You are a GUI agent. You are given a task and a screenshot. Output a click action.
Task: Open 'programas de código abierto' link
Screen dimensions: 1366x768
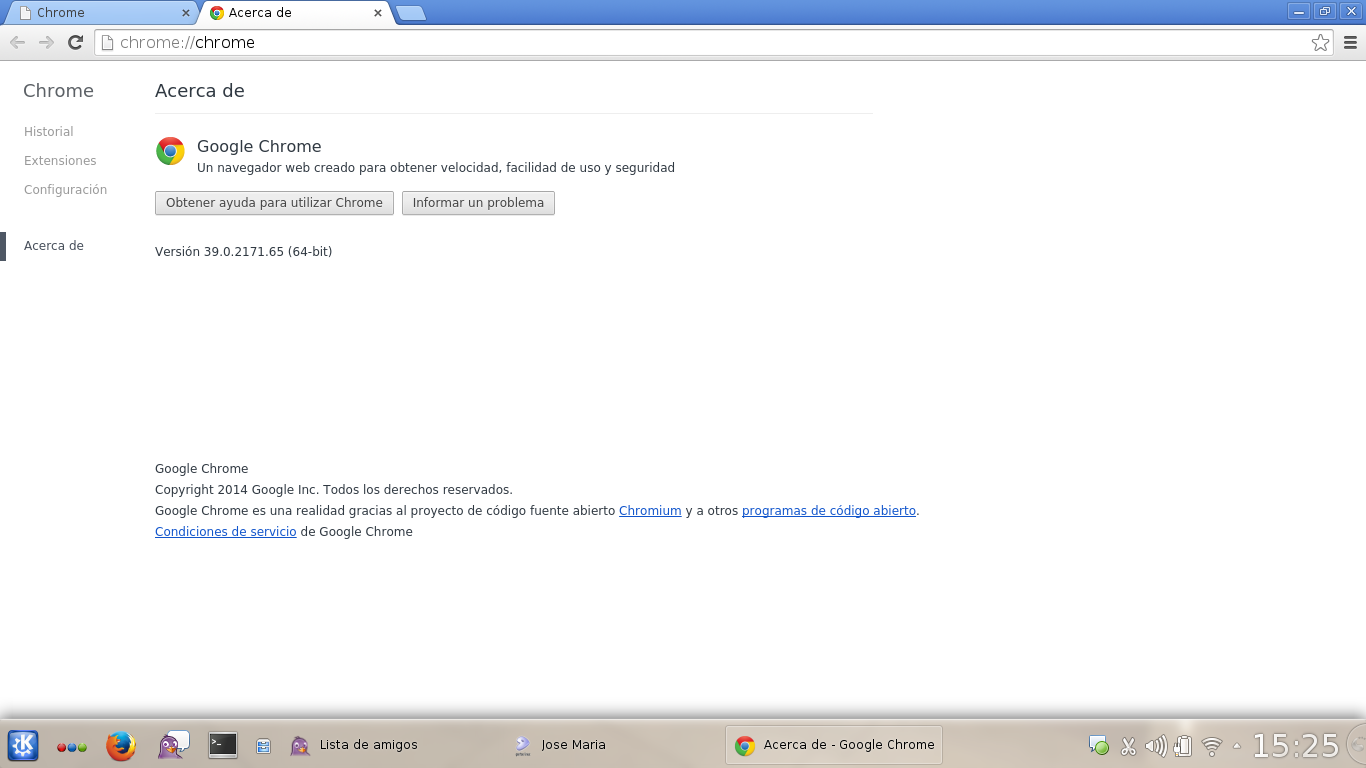829,511
